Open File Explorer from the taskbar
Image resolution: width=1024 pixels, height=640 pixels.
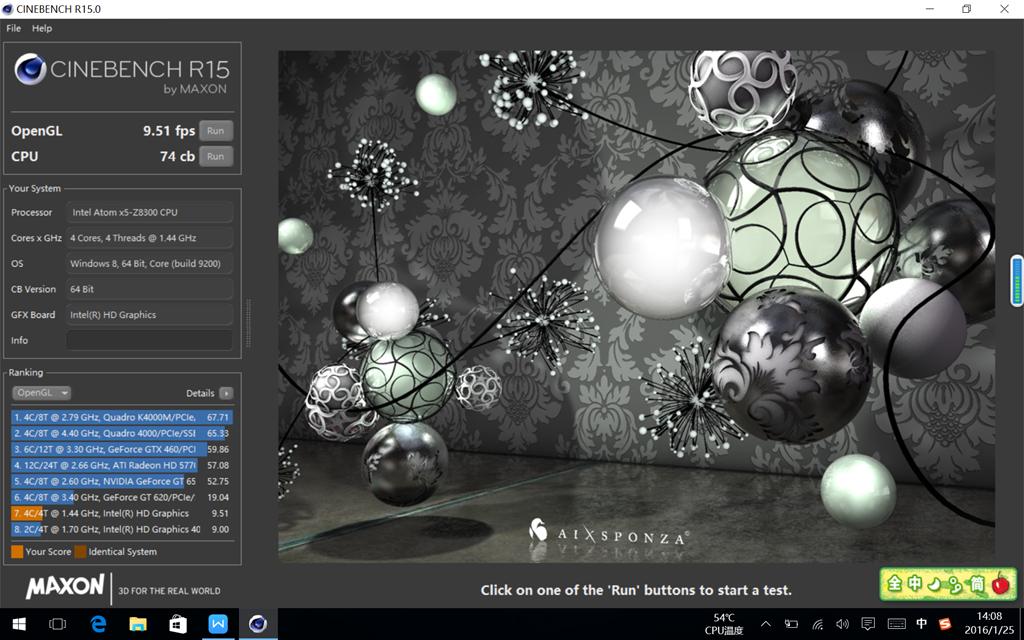138,624
